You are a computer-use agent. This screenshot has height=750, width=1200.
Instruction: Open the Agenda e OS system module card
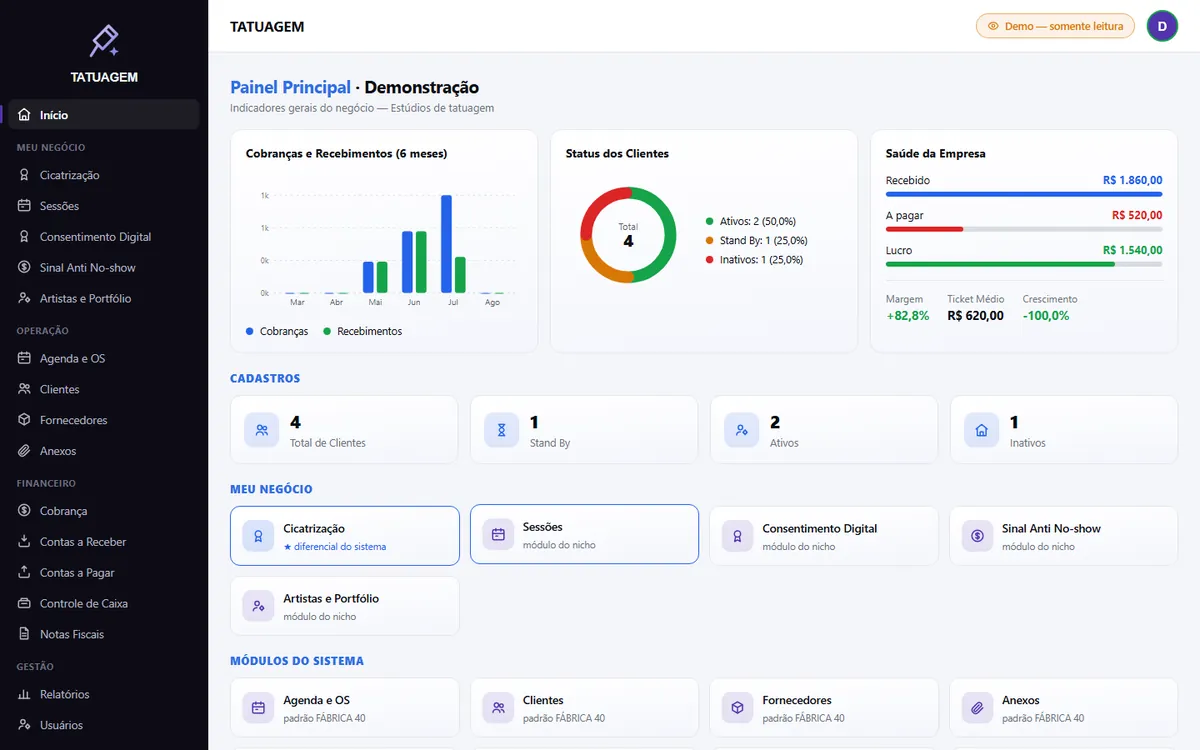pos(345,708)
